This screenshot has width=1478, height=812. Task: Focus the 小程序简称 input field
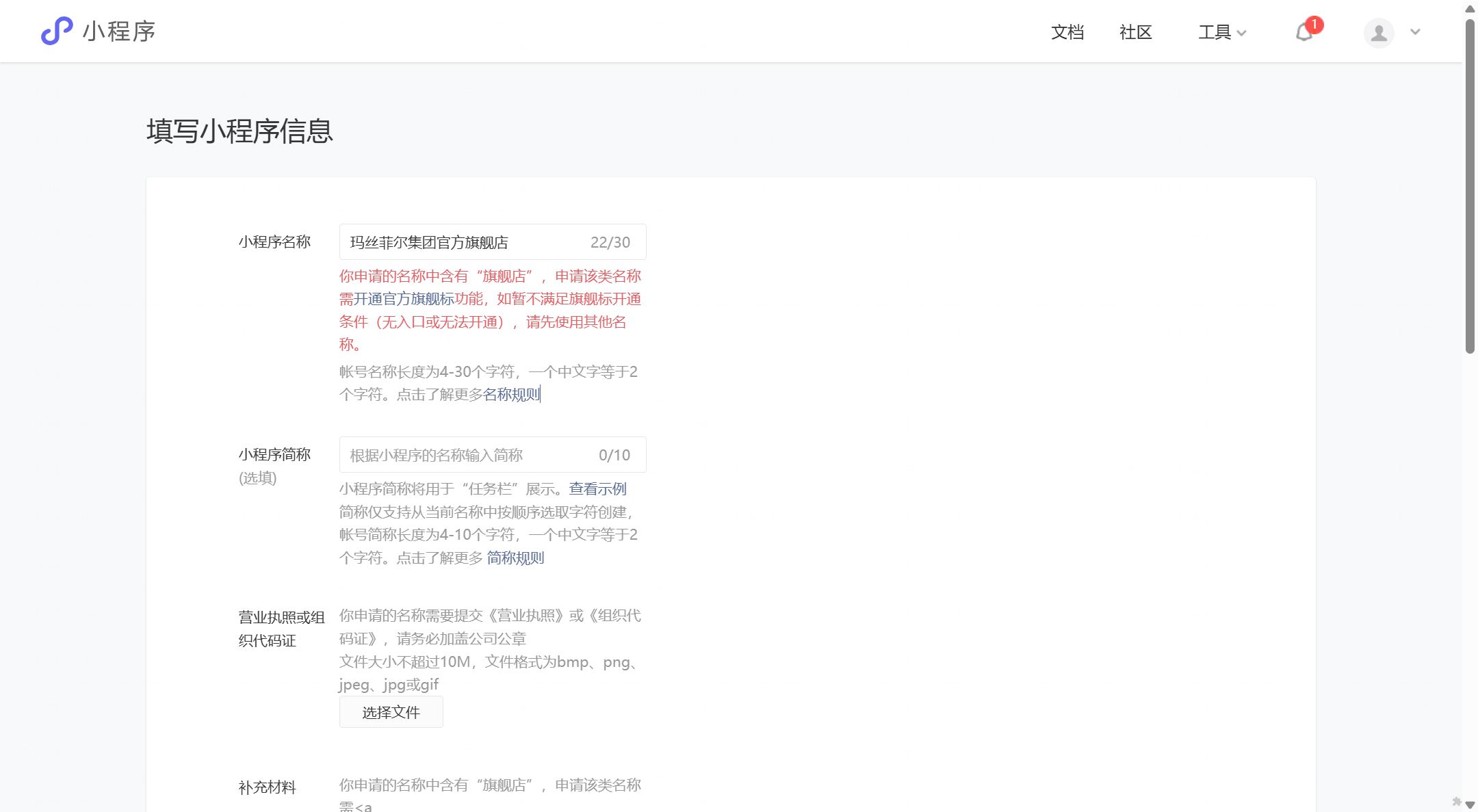pos(465,455)
